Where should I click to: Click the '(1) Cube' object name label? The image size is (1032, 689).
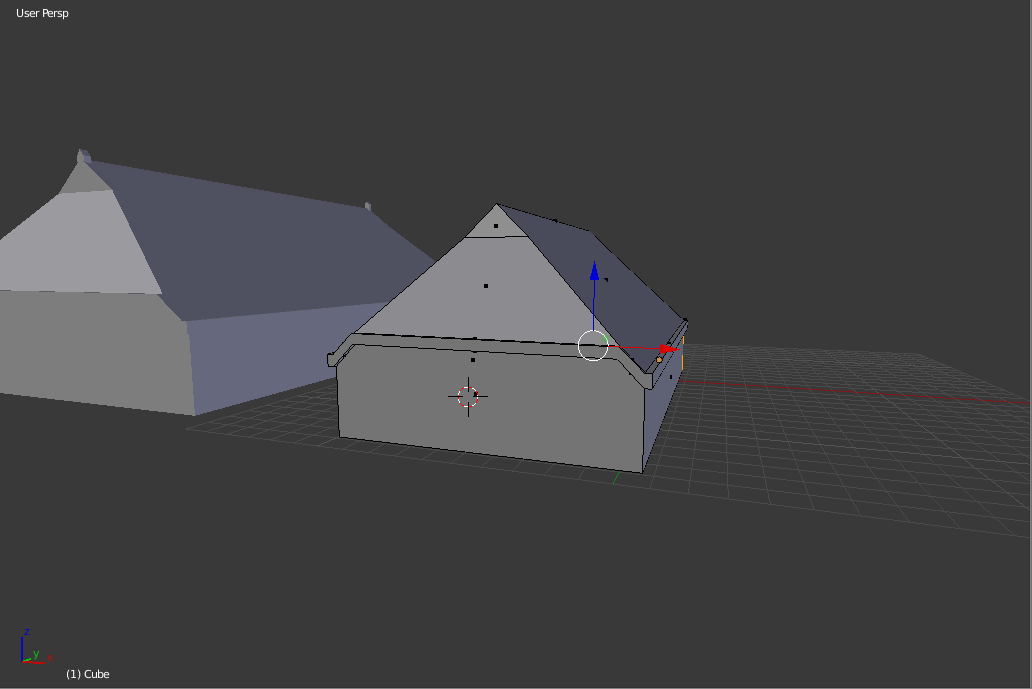pyautogui.click(x=88, y=674)
